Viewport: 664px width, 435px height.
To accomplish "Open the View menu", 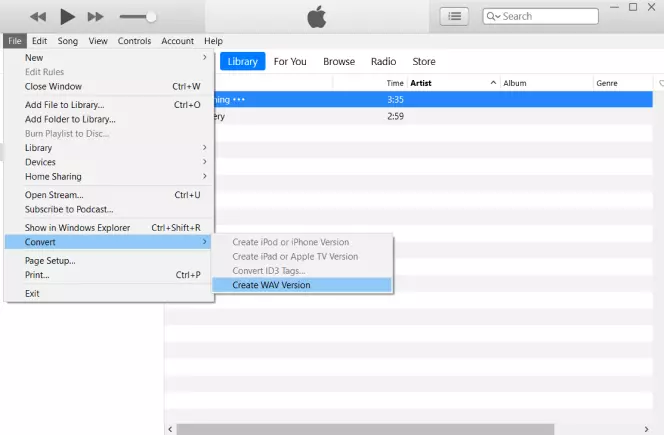I will 98,41.
